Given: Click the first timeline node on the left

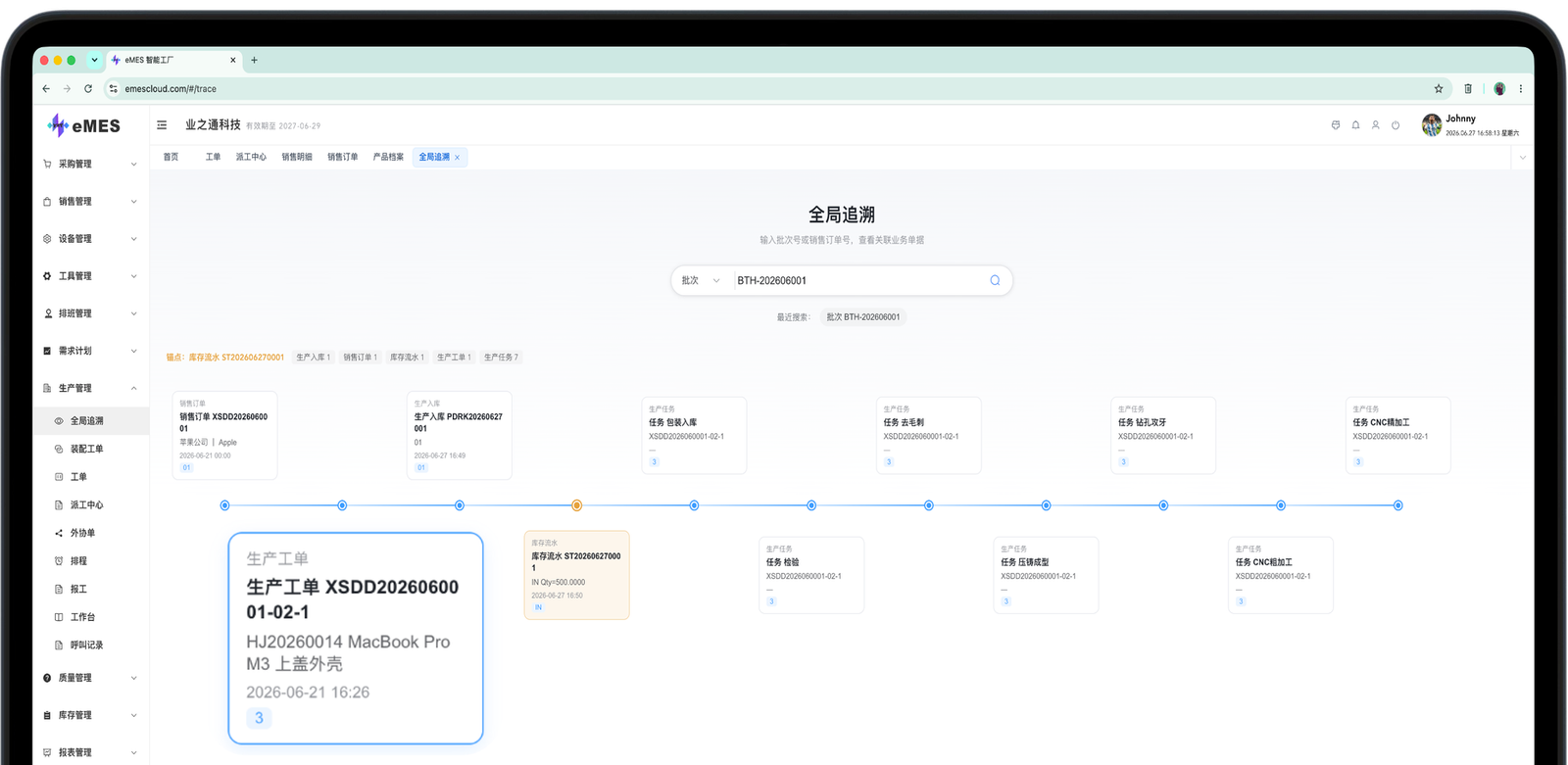Looking at the screenshot, I should click(224, 505).
